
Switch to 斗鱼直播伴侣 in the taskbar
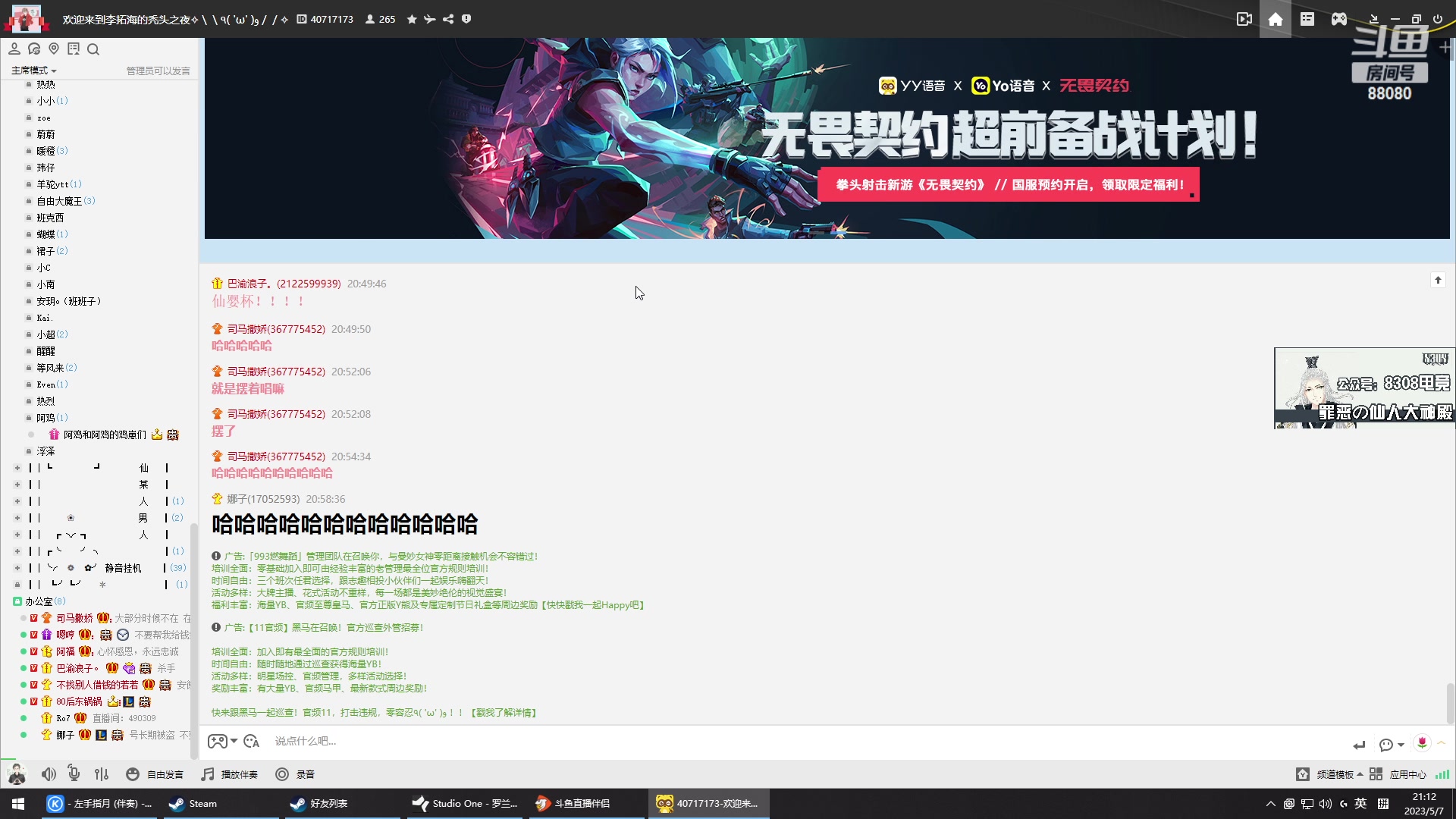(584, 803)
